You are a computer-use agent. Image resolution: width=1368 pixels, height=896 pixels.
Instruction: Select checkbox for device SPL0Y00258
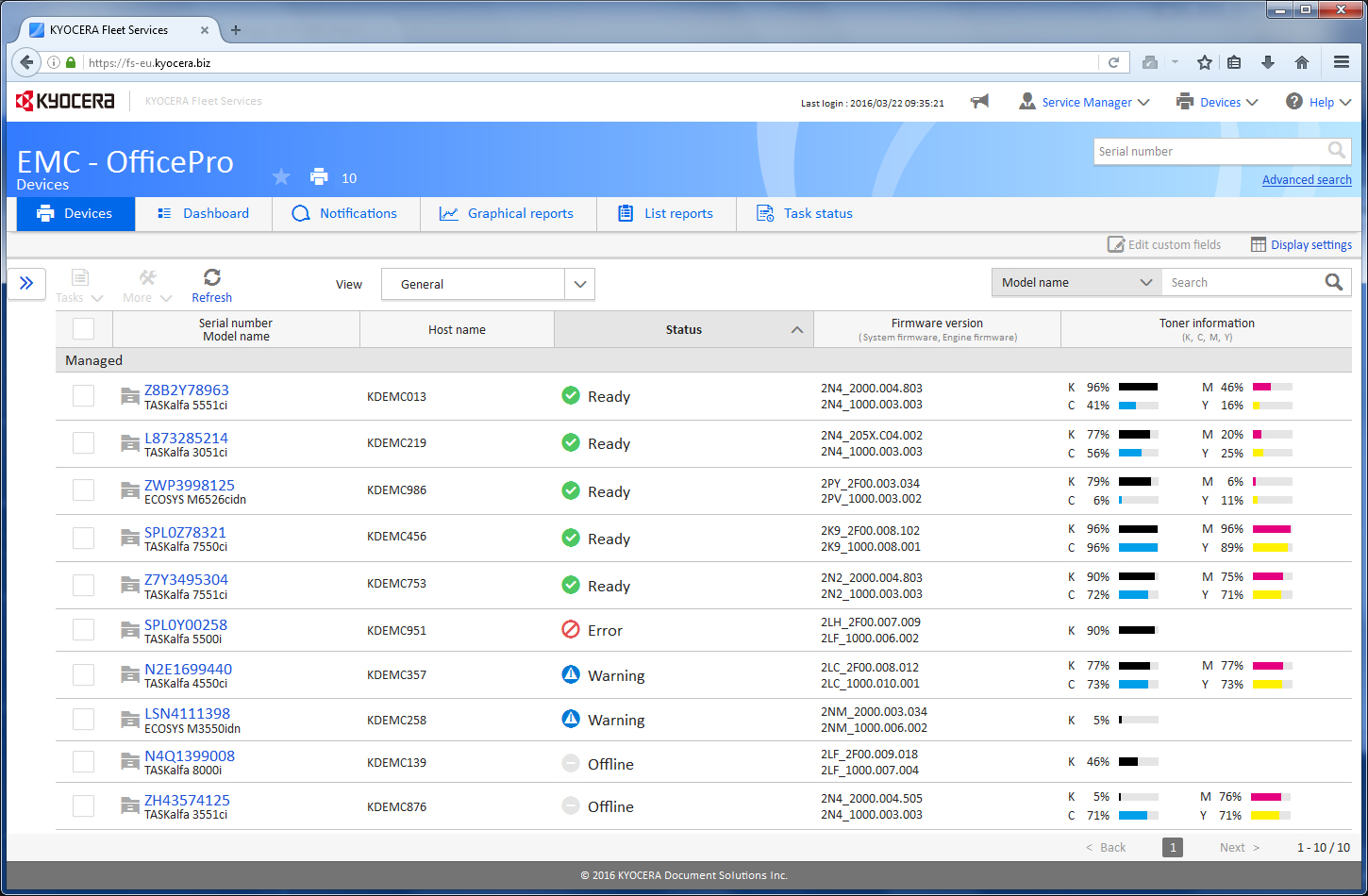(84, 629)
